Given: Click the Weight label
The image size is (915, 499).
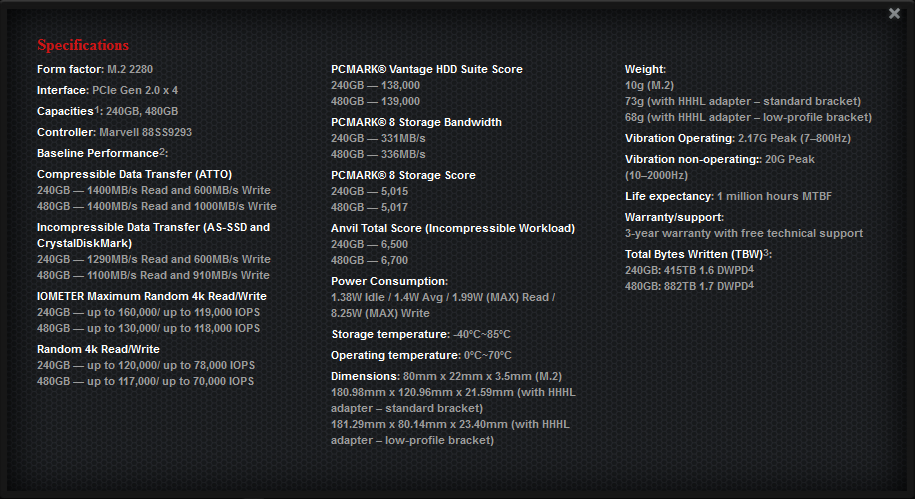Looking at the screenshot, I should (x=645, y=69).
